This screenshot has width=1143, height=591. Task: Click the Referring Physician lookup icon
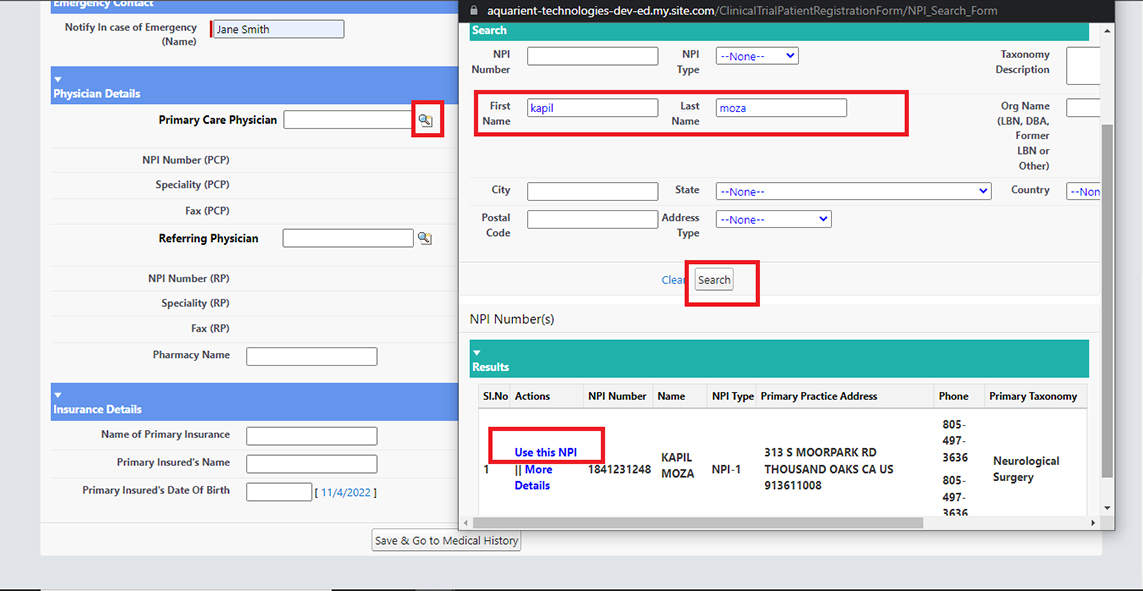[424, 238]
